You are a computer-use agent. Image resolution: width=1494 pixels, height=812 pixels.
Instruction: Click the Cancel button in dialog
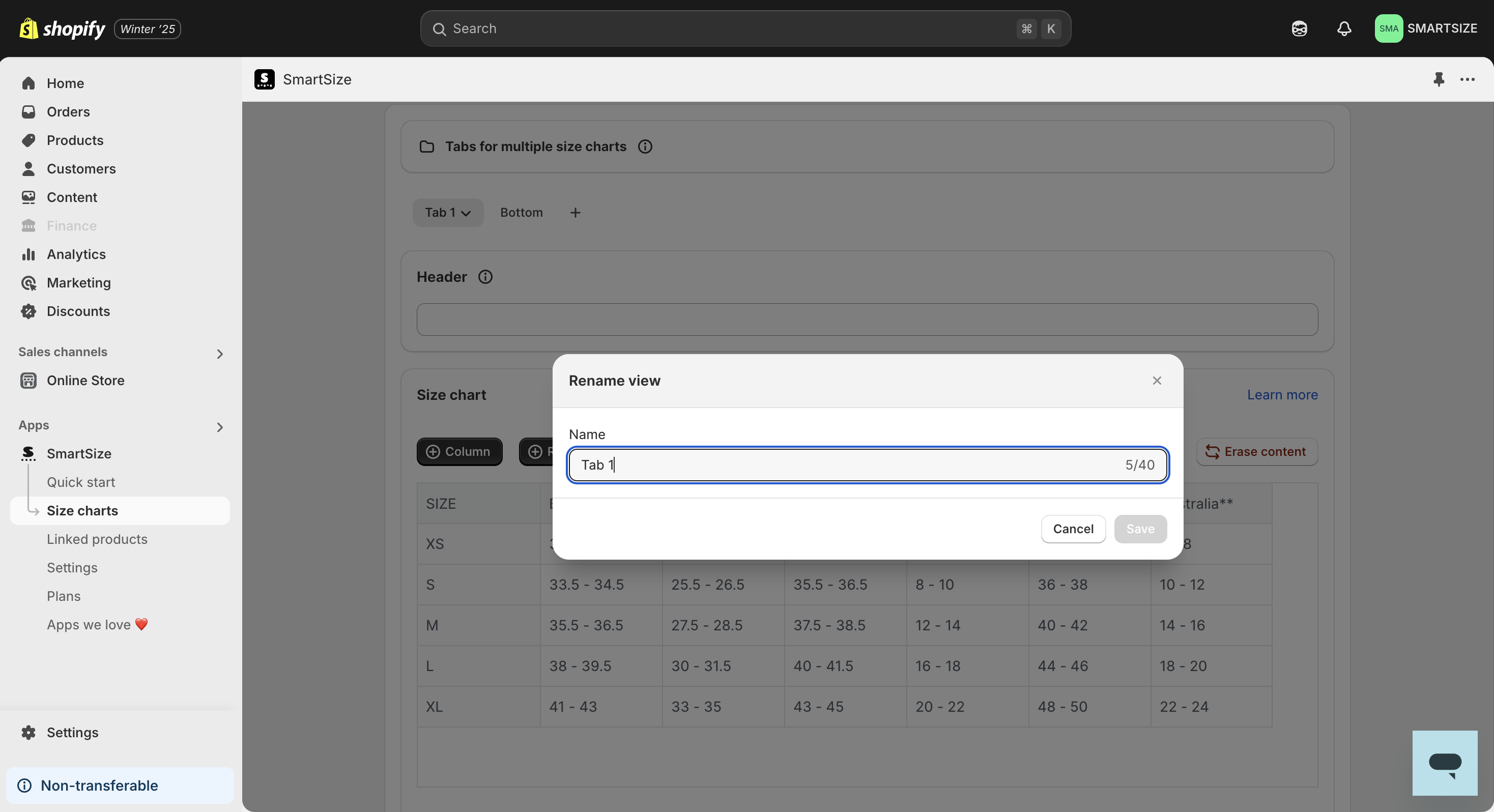coord(1073,529)
